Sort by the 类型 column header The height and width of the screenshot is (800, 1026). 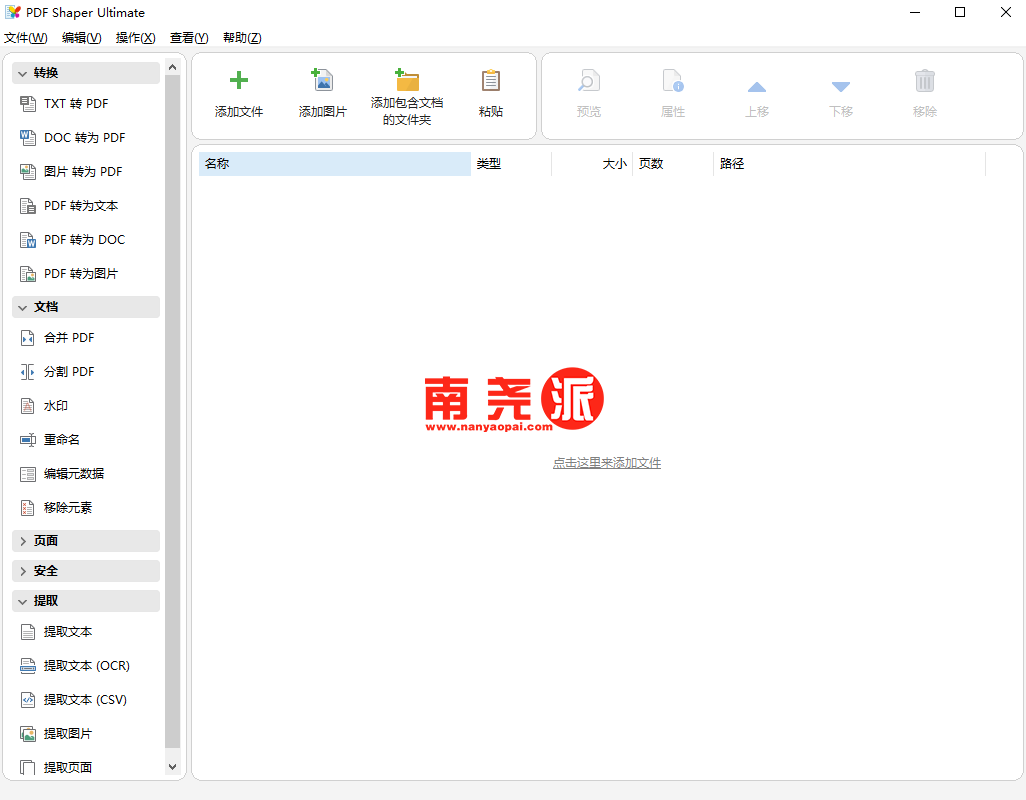point(511,164)
